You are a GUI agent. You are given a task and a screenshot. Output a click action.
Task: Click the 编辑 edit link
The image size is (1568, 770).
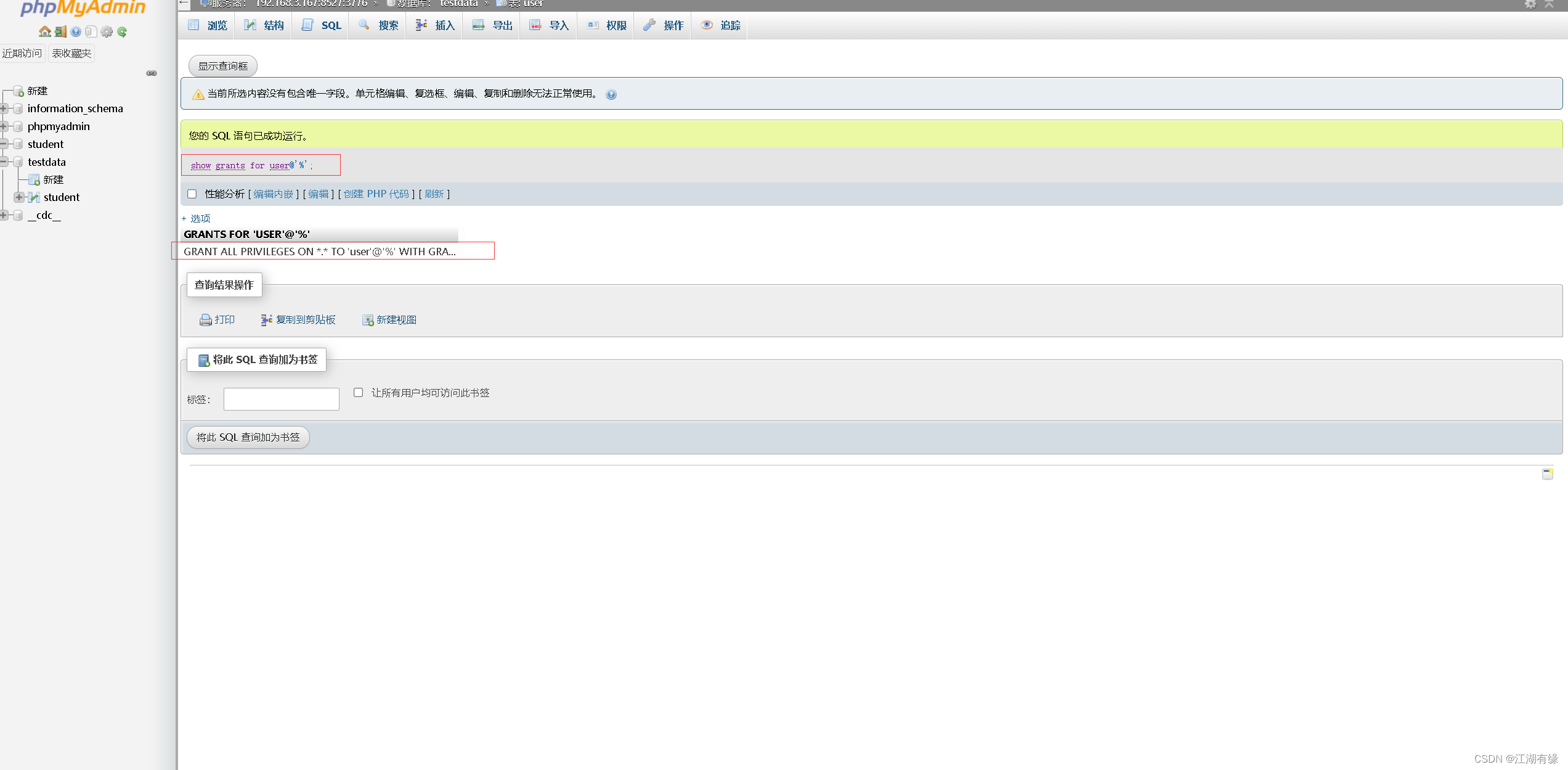pyautogui.click(x=319, y=194)
